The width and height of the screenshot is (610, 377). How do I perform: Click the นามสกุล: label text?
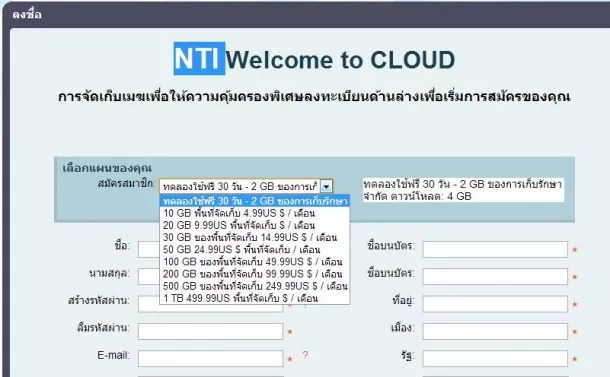109,274
